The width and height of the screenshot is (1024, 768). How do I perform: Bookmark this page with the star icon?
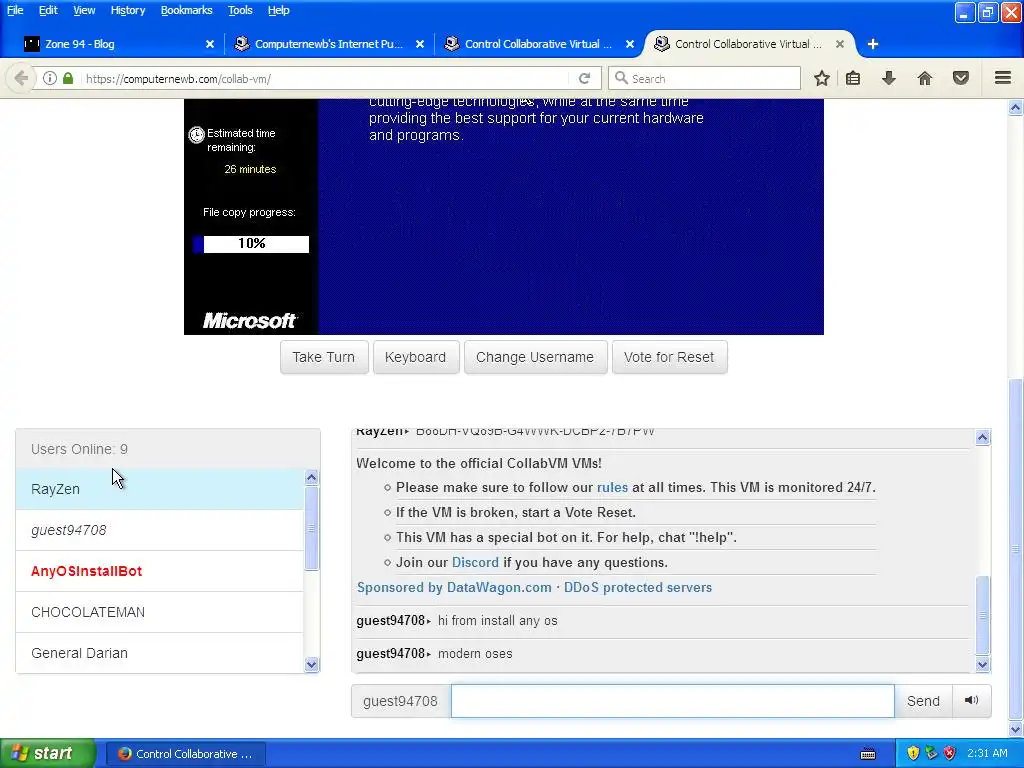(x=822, y=78)
